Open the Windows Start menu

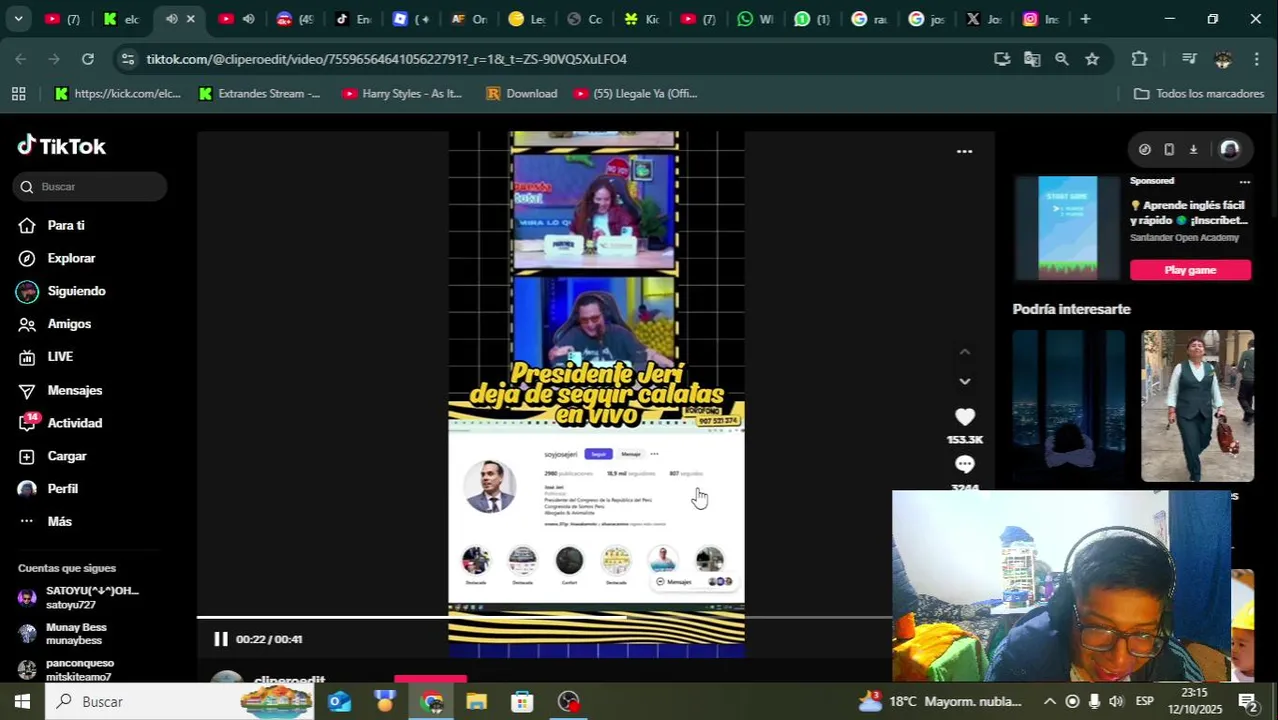22,702
